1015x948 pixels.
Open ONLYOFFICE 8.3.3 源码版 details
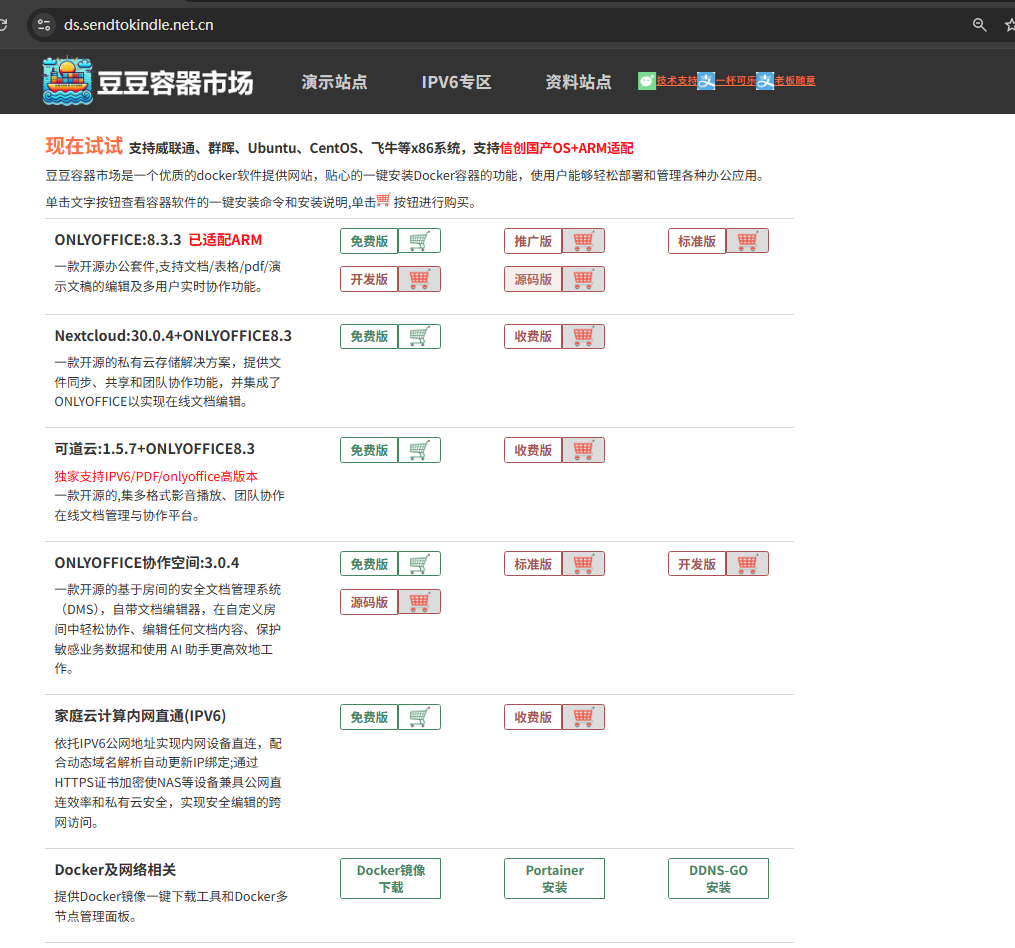[533, 279]
